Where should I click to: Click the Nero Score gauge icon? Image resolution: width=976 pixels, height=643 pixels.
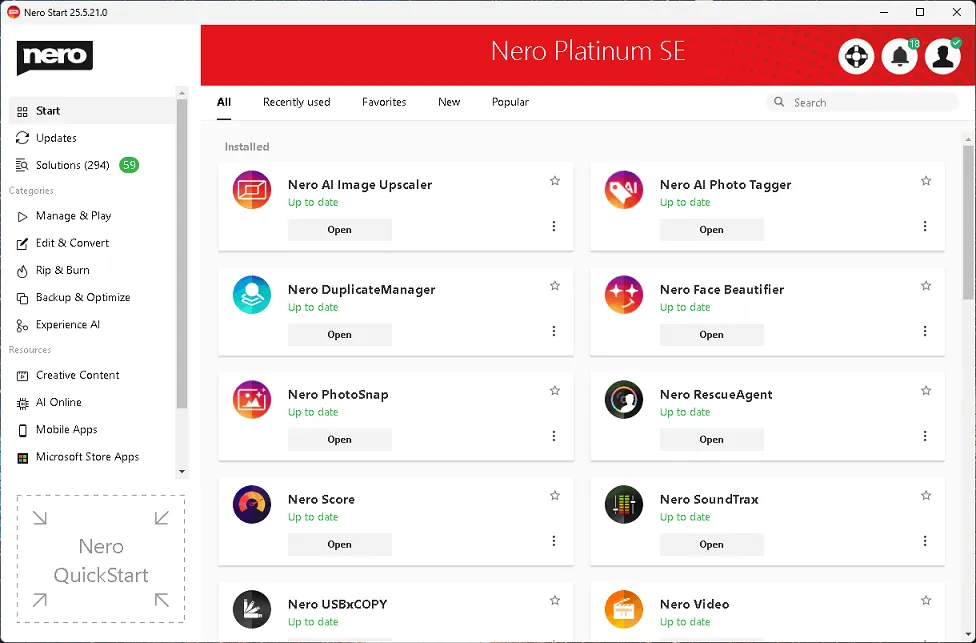(x=252, y=505)
